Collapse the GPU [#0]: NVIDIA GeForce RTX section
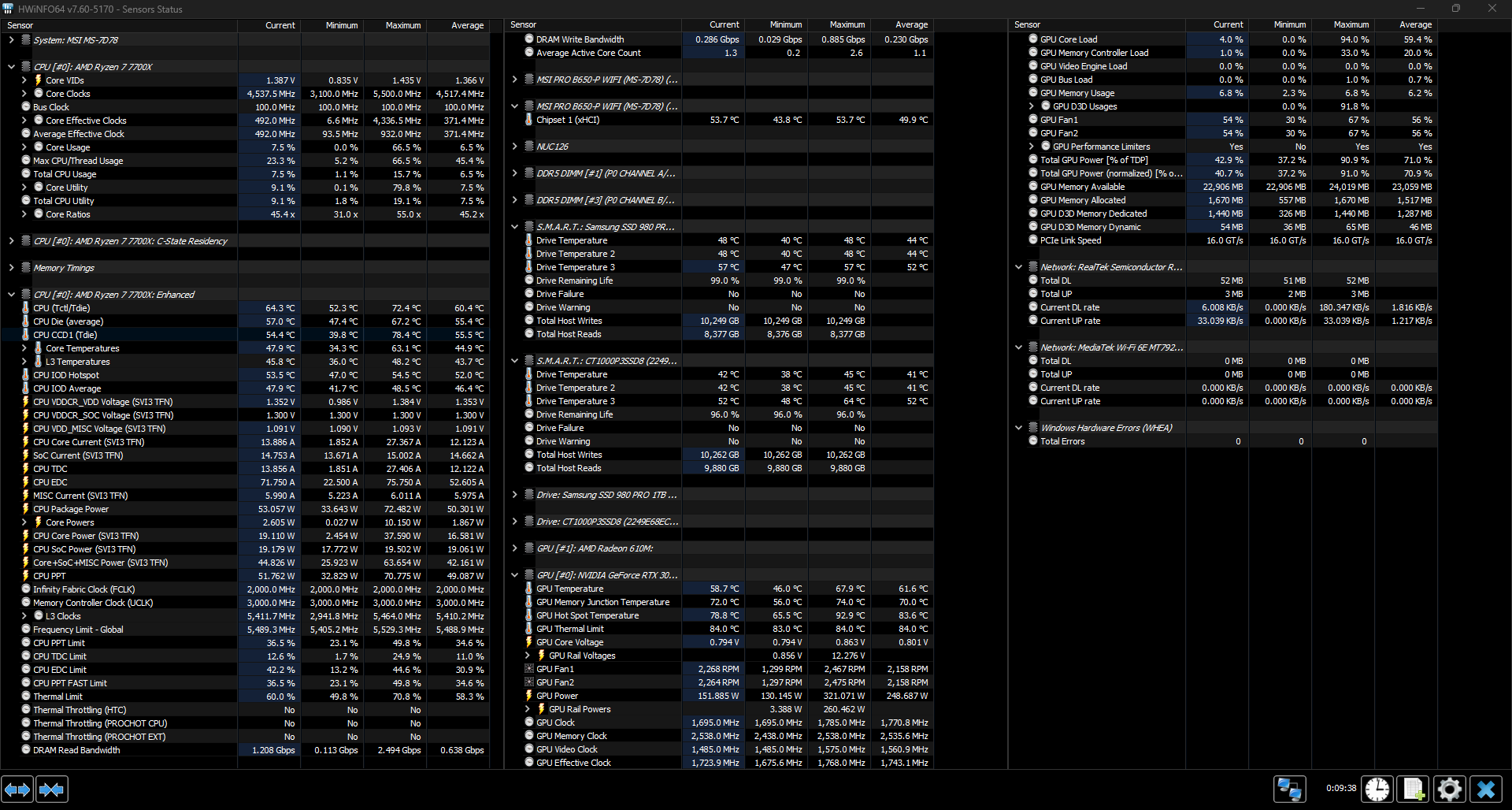1512x810 pixels. [514, 575]
